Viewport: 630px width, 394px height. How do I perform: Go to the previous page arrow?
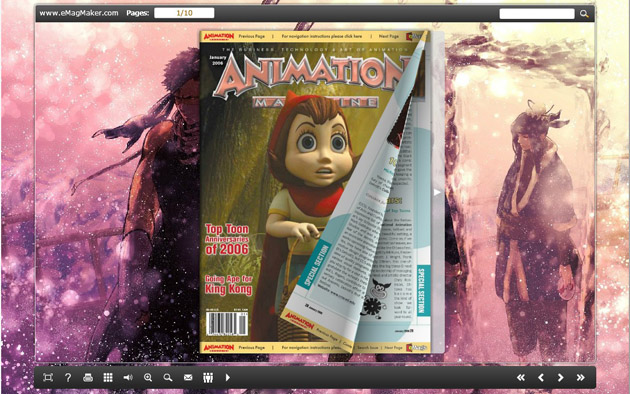[541, 378]
